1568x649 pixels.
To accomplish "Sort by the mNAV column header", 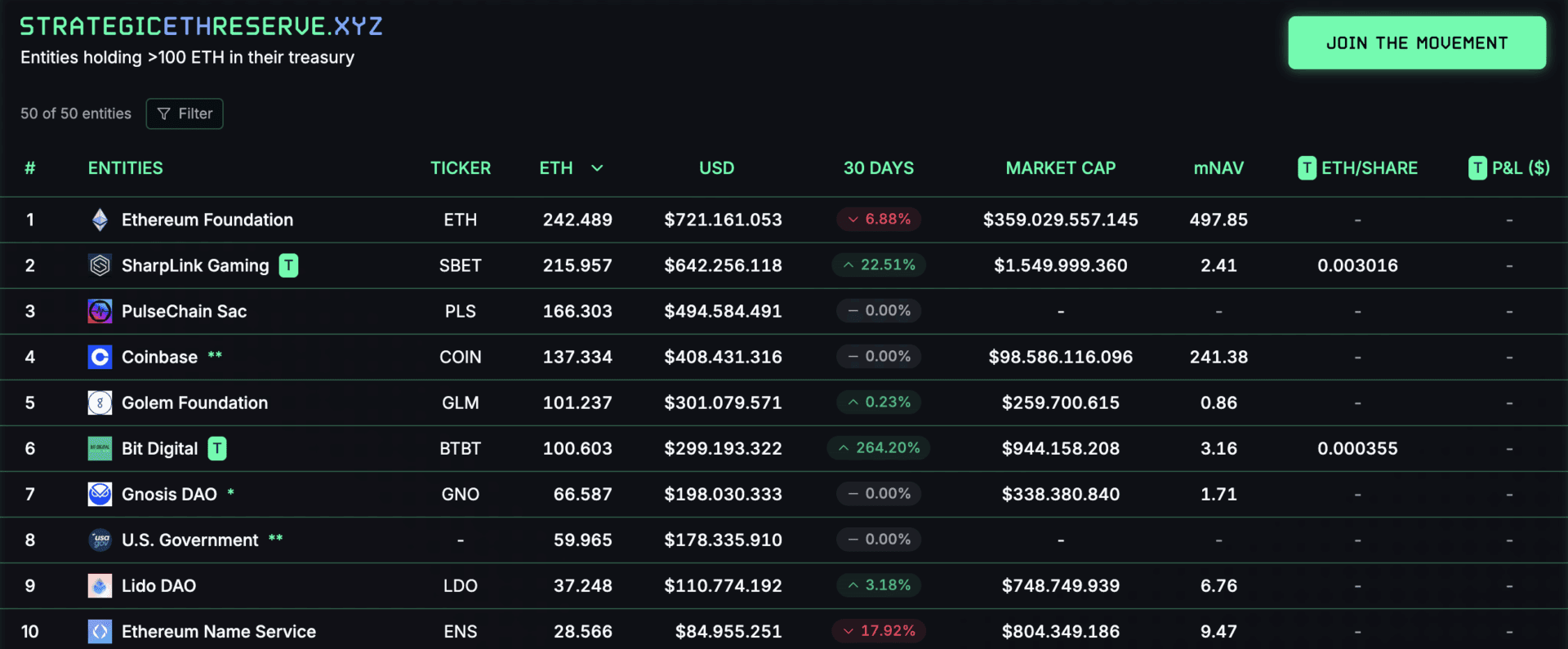I will pos(1218,168).
